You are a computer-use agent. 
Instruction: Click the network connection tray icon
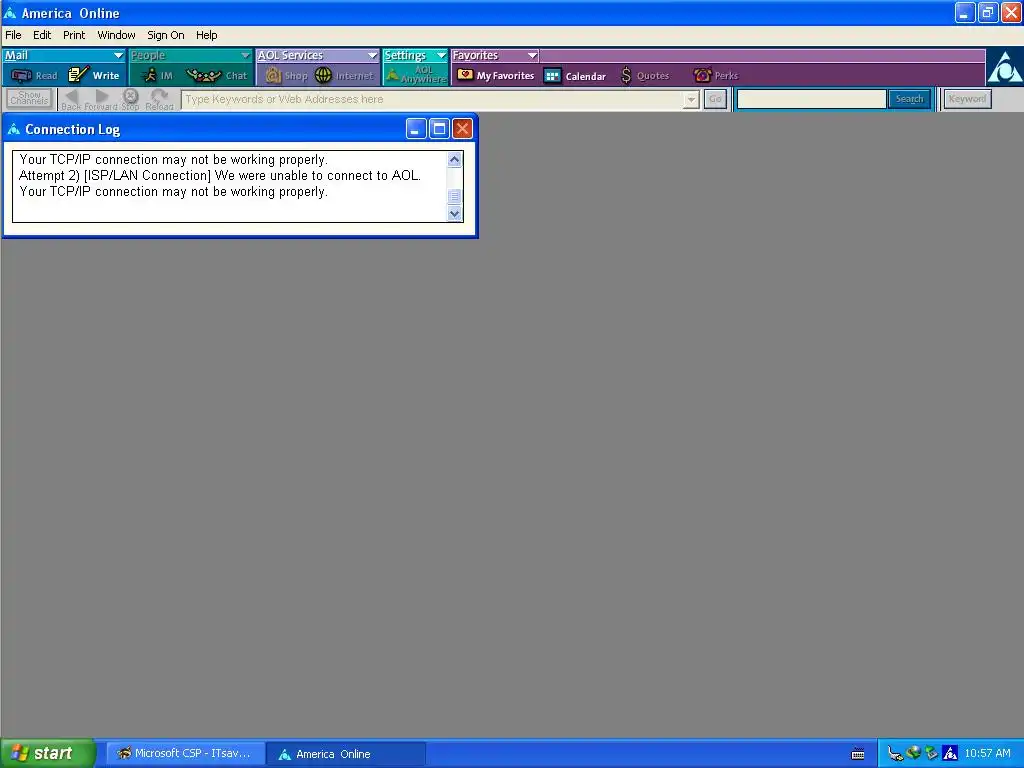coord(895,754)
